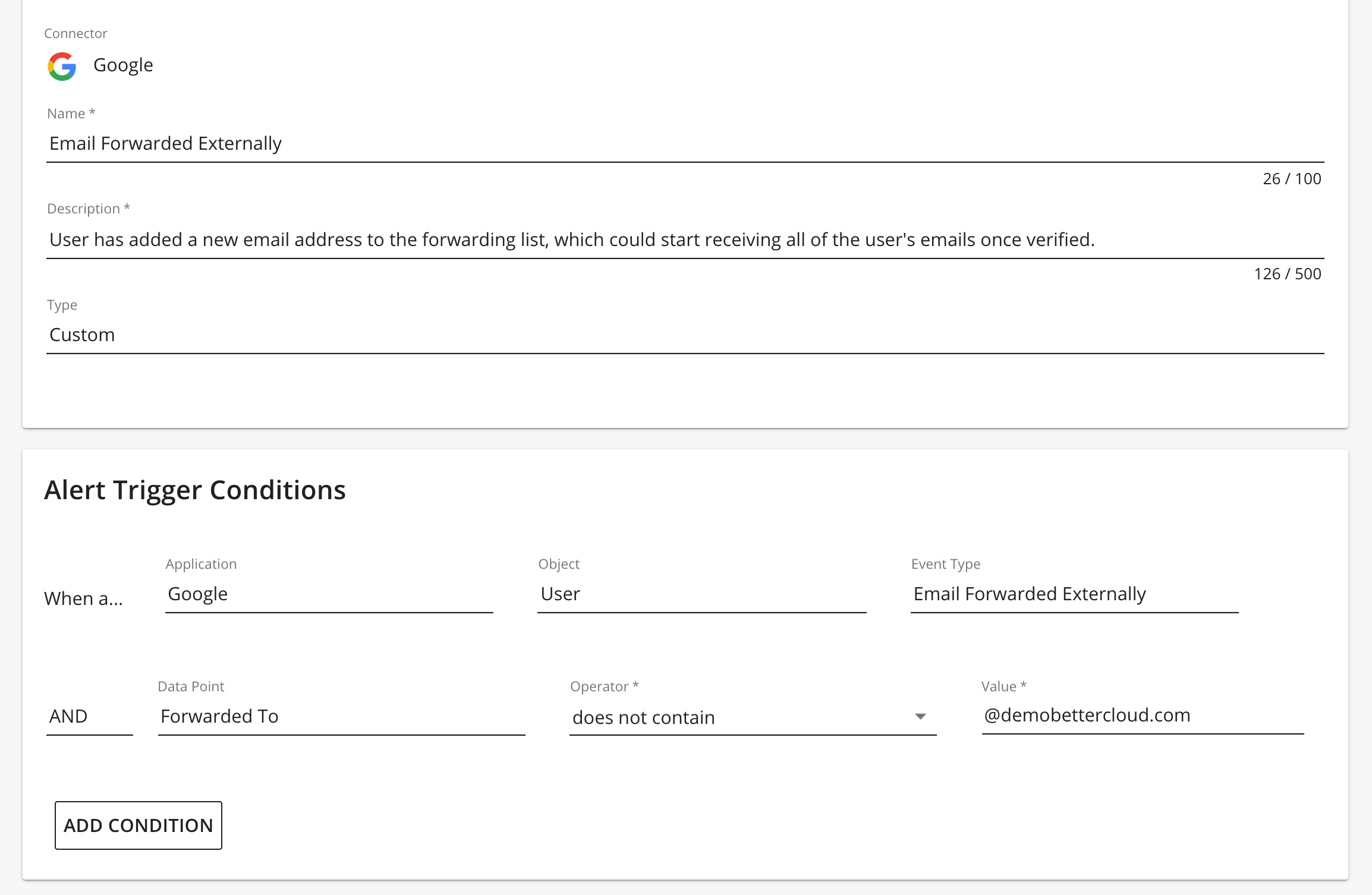Click the Google connector logo icon
1372x895 pixels.
click(62, 66)
